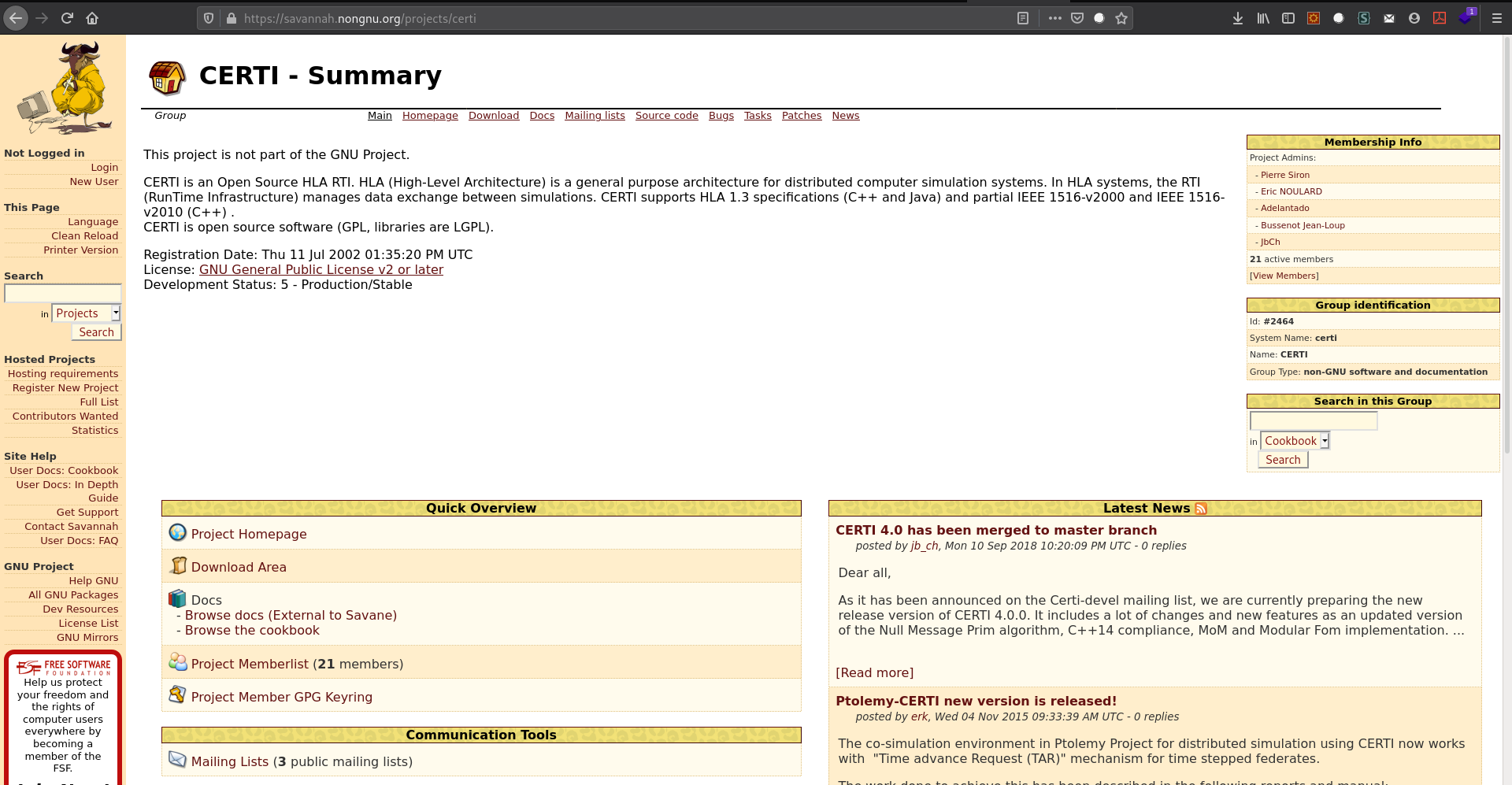Image resolution: width=1512 pixels, height=785 pixels.
Task: Open the Bugs menu item
Action: 721,116
